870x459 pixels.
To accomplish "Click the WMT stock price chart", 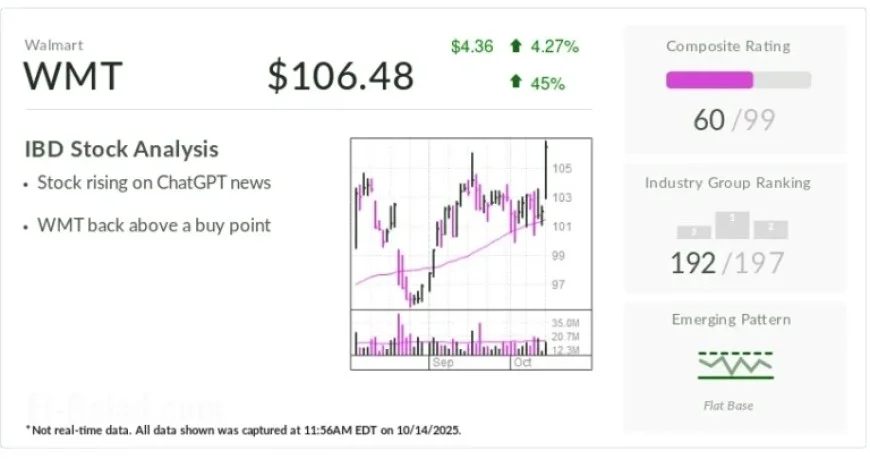I will (x=450, y=225).
